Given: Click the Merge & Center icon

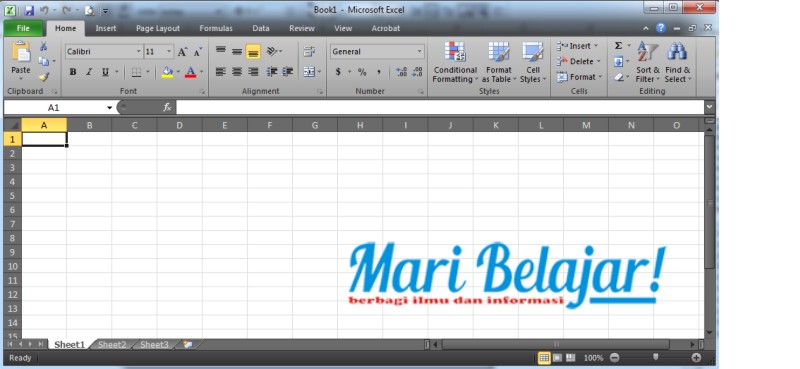Looking at the screenshot, I should pos(309,72).
